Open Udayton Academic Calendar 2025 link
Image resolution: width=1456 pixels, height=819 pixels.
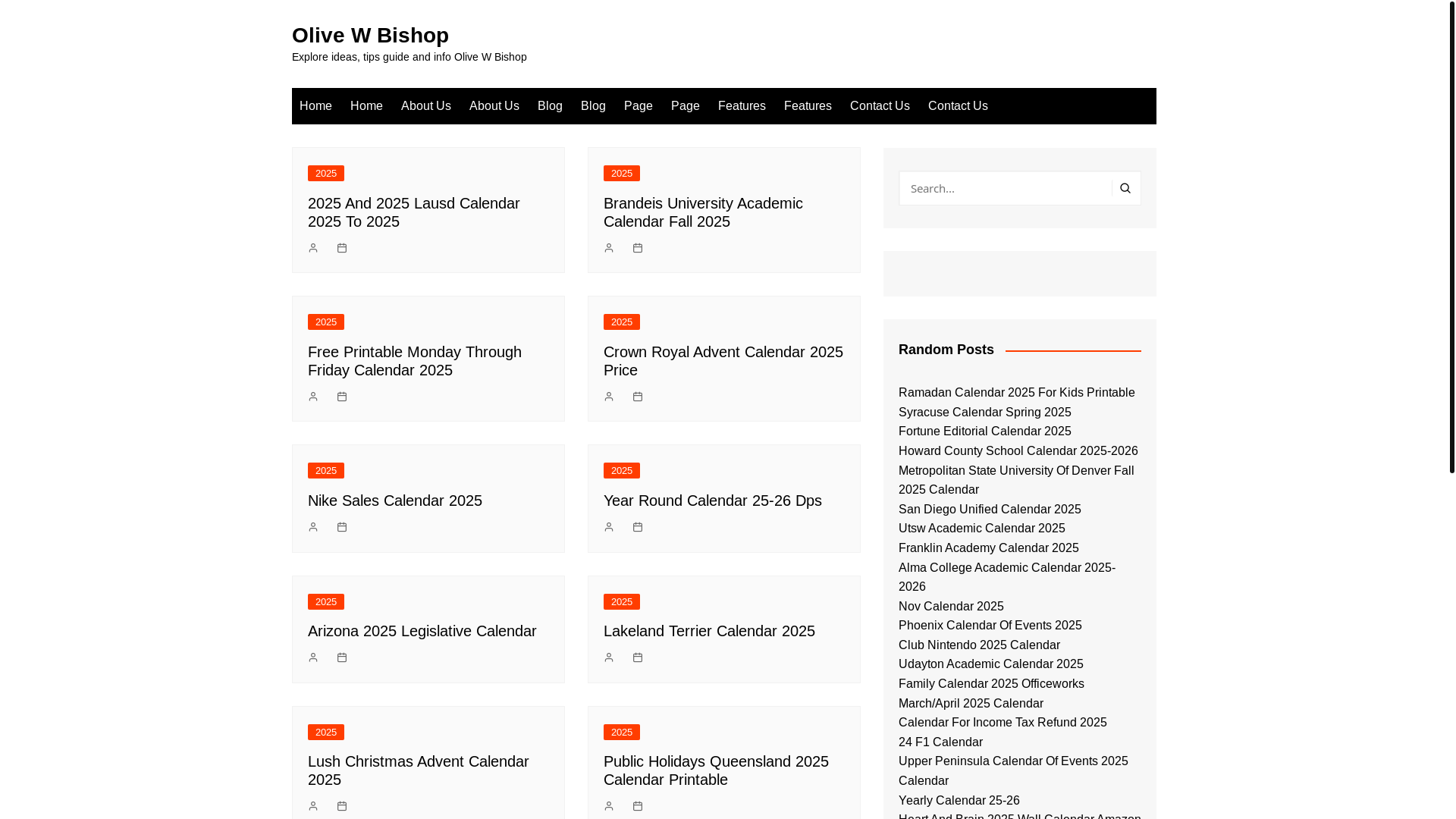[991, 664]
